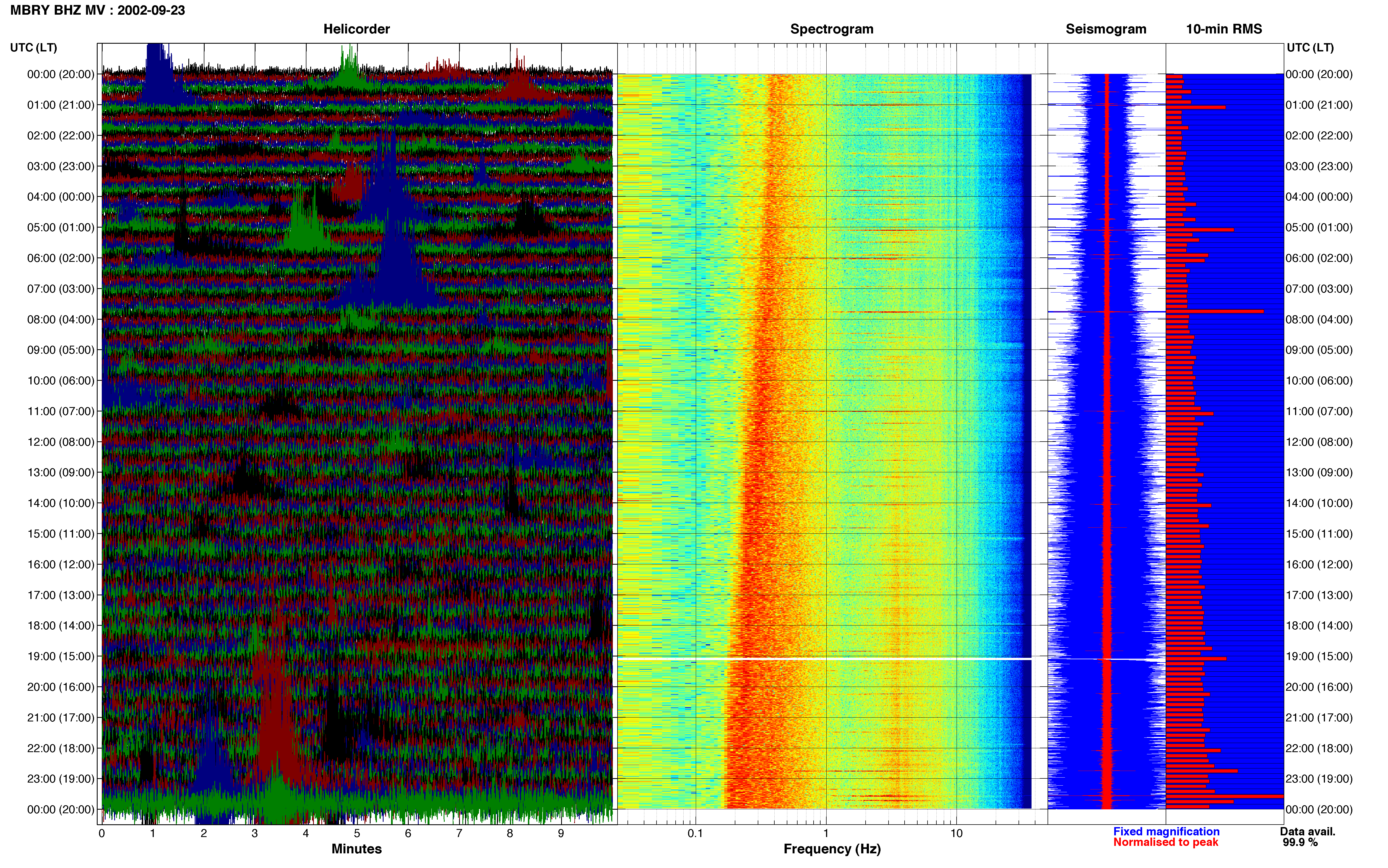Click the longest red RMS bar at 08:00
The height and width of the screenshot is (868, 1388).
1215,312
